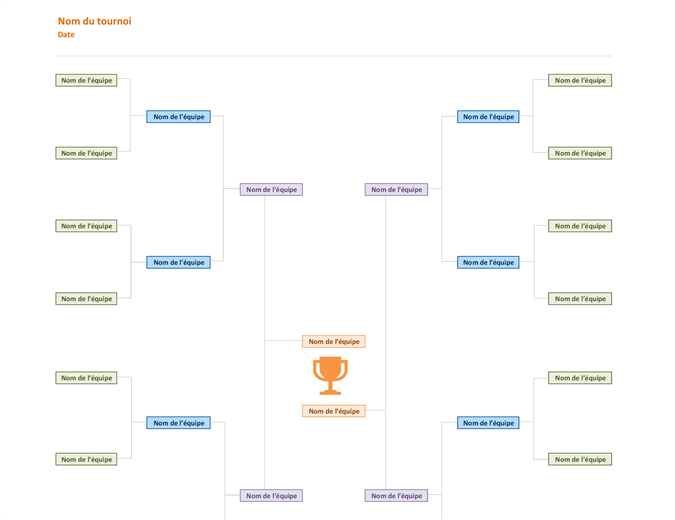Screen dimensions: 675x520
Task: Select the orange finalist box below the trophy
Action: click(334, 411)
